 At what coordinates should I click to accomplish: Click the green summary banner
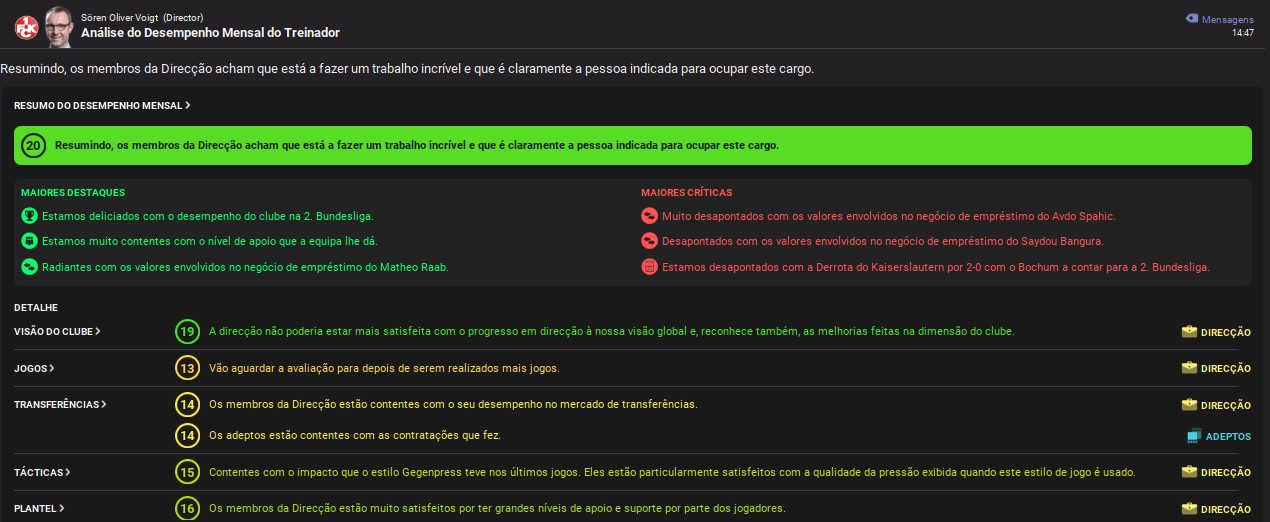pyautogui.click(x=633, y=145)
